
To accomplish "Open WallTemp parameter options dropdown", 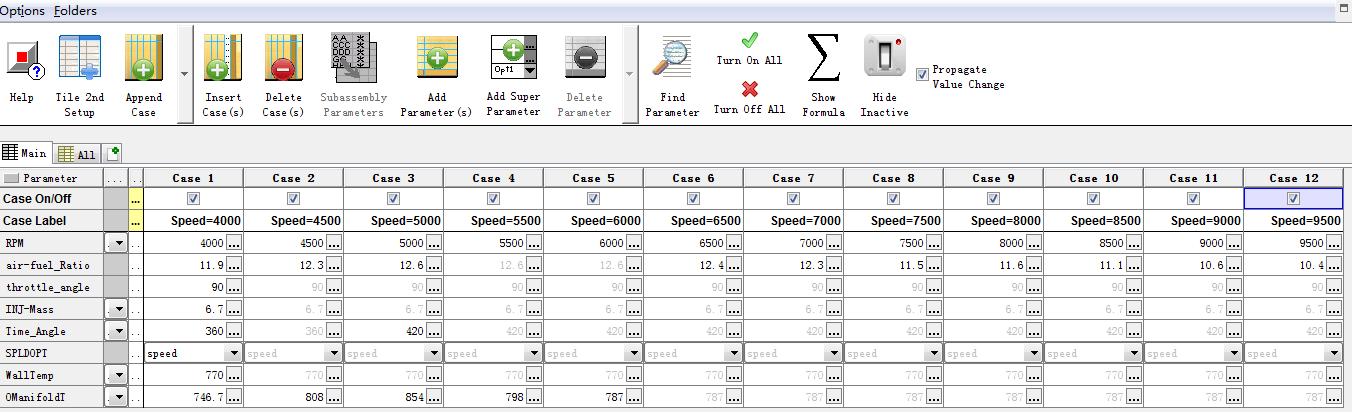I will 116,375.
